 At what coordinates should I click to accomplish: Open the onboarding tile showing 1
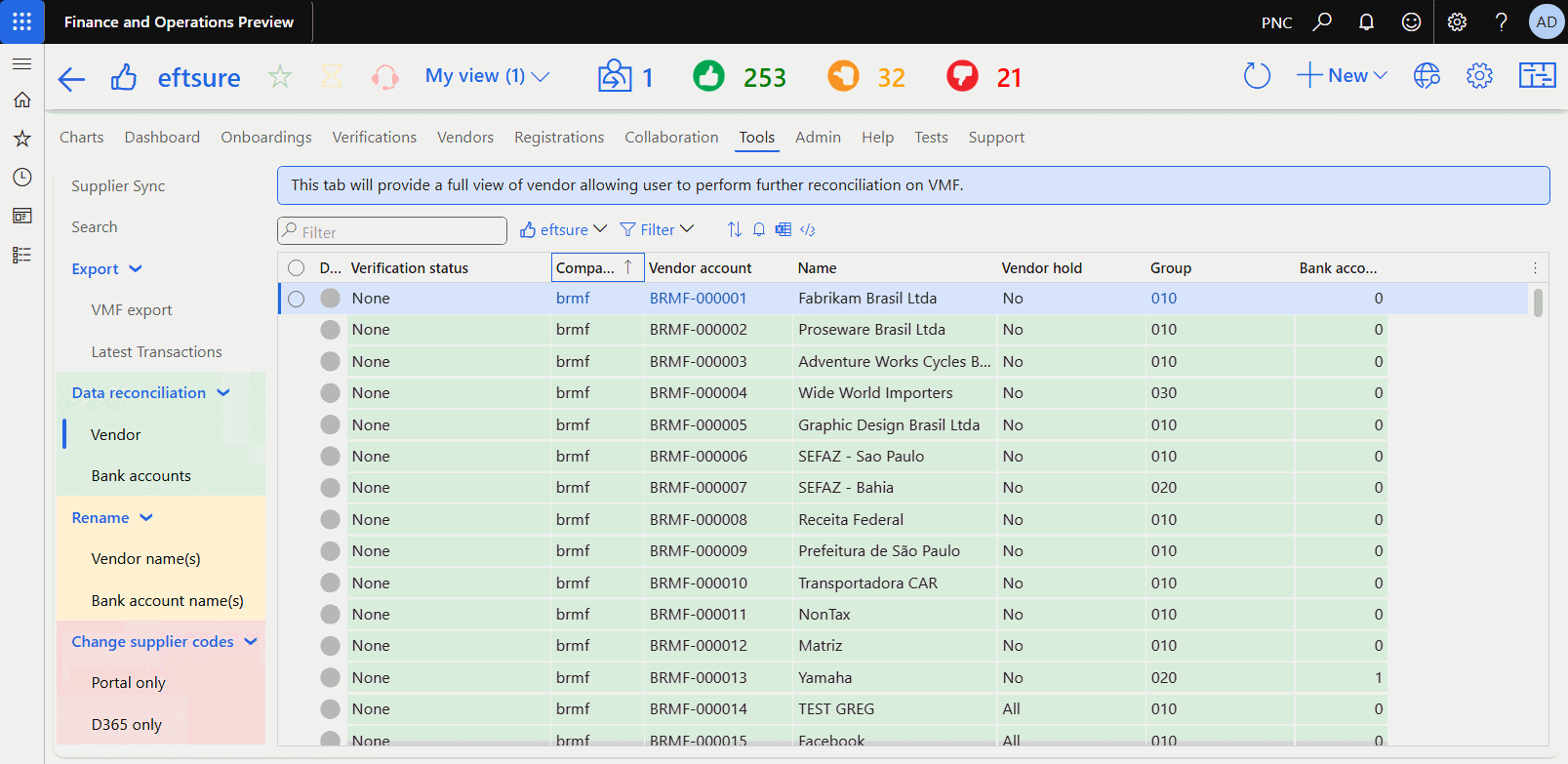[625, 76]
